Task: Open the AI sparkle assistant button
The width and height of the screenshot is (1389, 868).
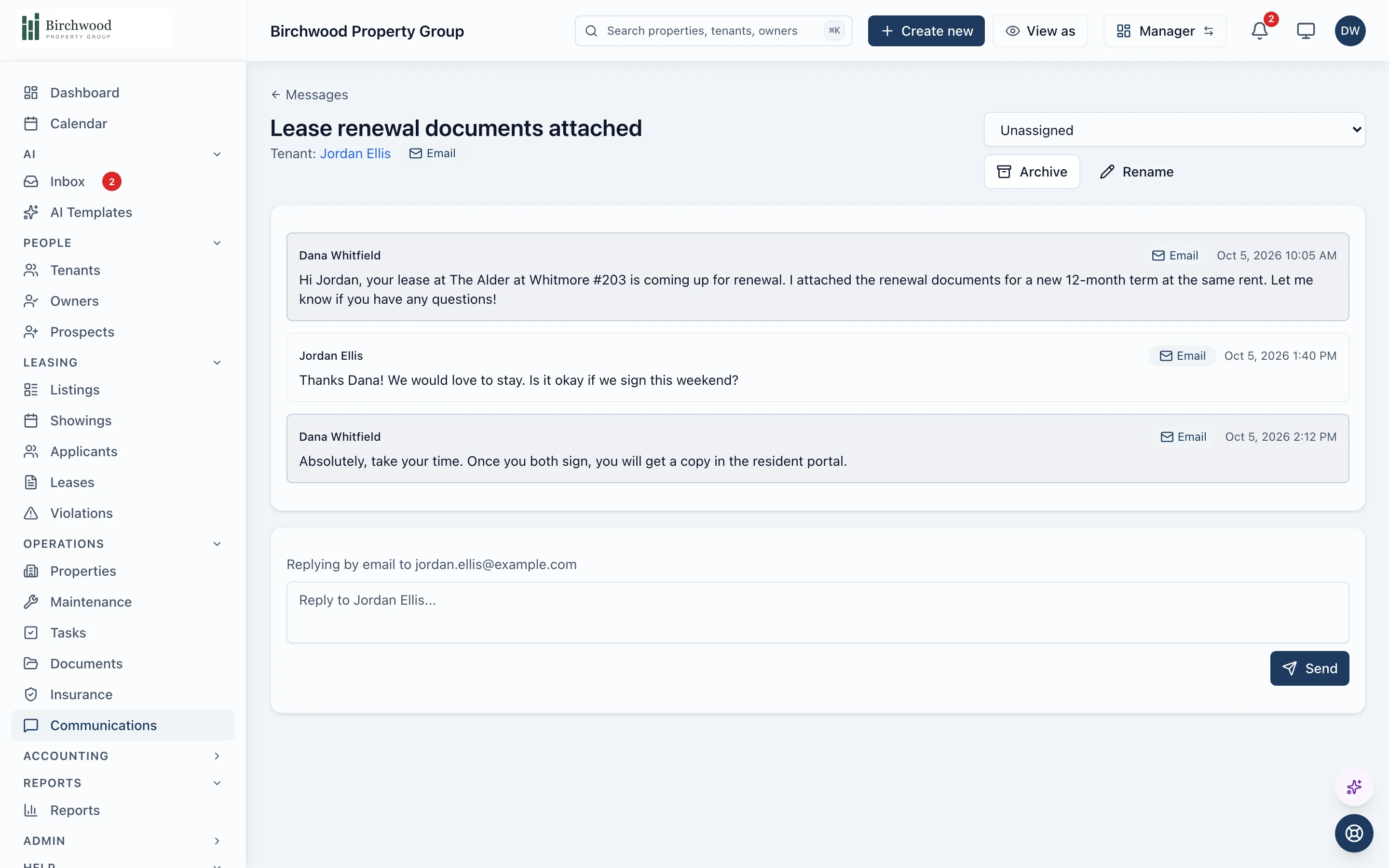Action: tap(1354, 787)
